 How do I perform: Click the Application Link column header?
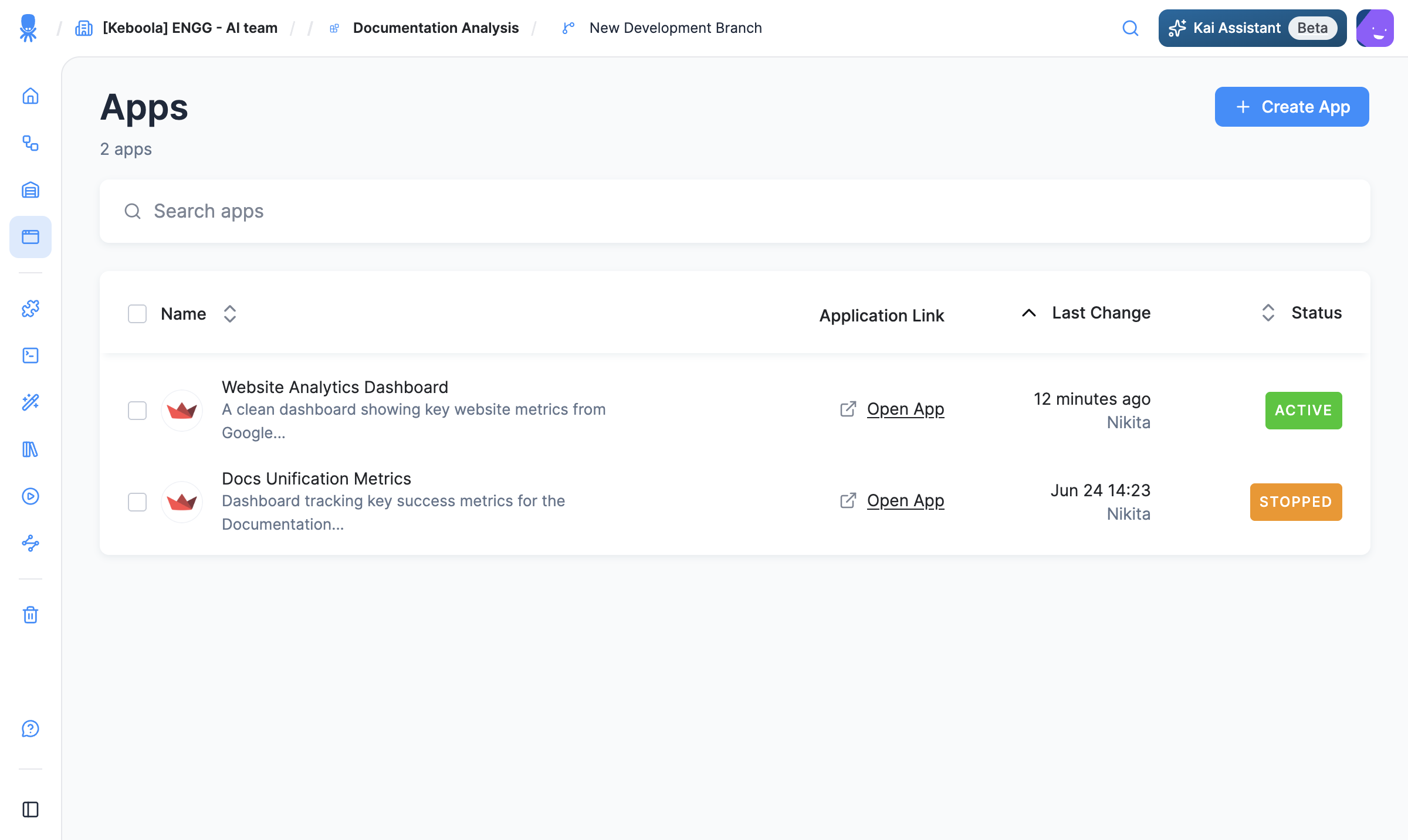pyautogui.click(x=882, y=316)
